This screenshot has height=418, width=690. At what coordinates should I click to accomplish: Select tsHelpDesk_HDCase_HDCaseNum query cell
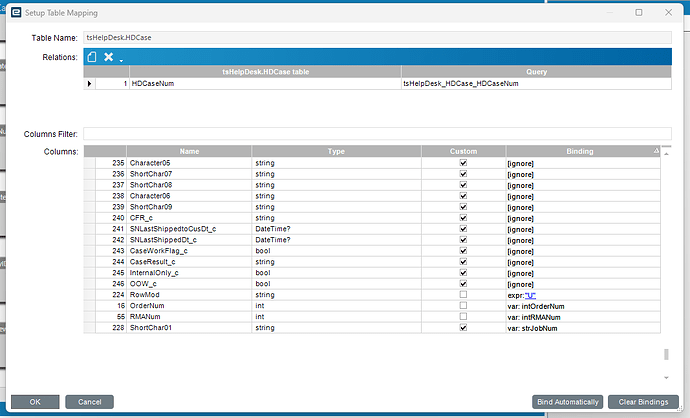[x=536, y=84]
